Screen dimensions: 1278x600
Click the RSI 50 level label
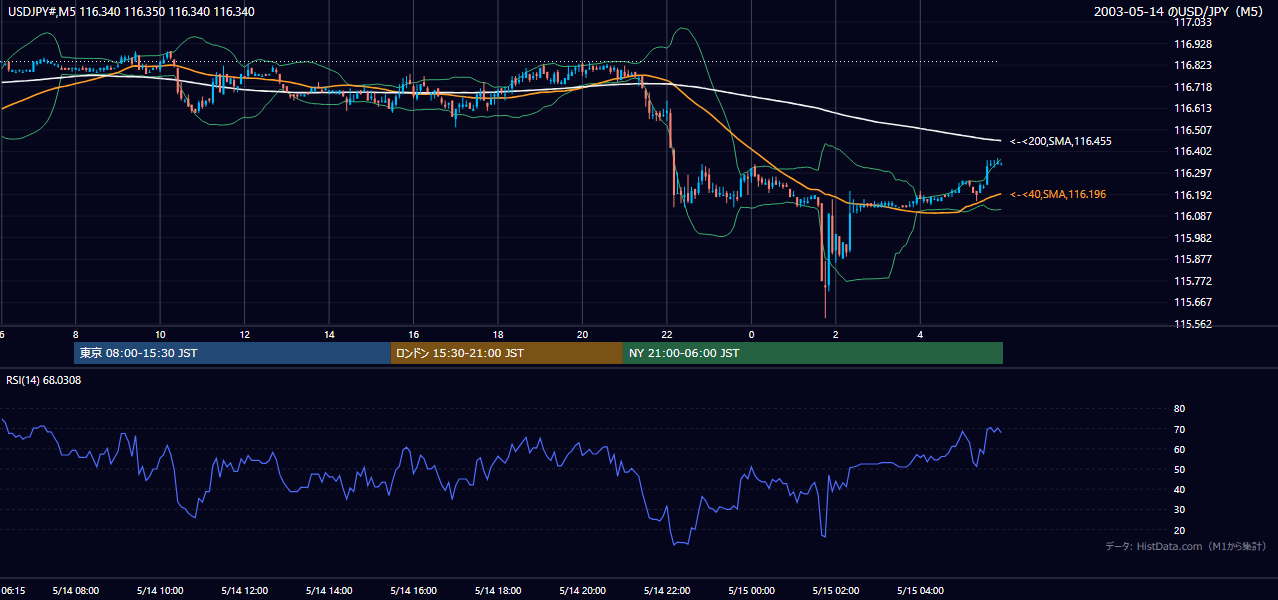coord(1179,469)
